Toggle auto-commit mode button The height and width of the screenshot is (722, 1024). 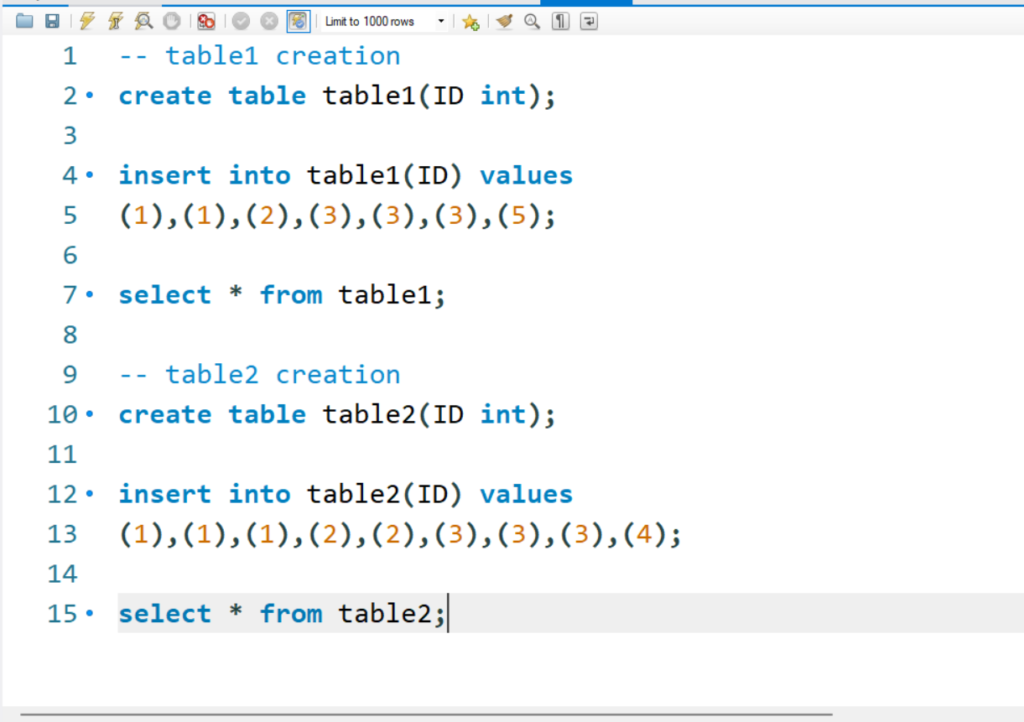(x=298, y=22)
